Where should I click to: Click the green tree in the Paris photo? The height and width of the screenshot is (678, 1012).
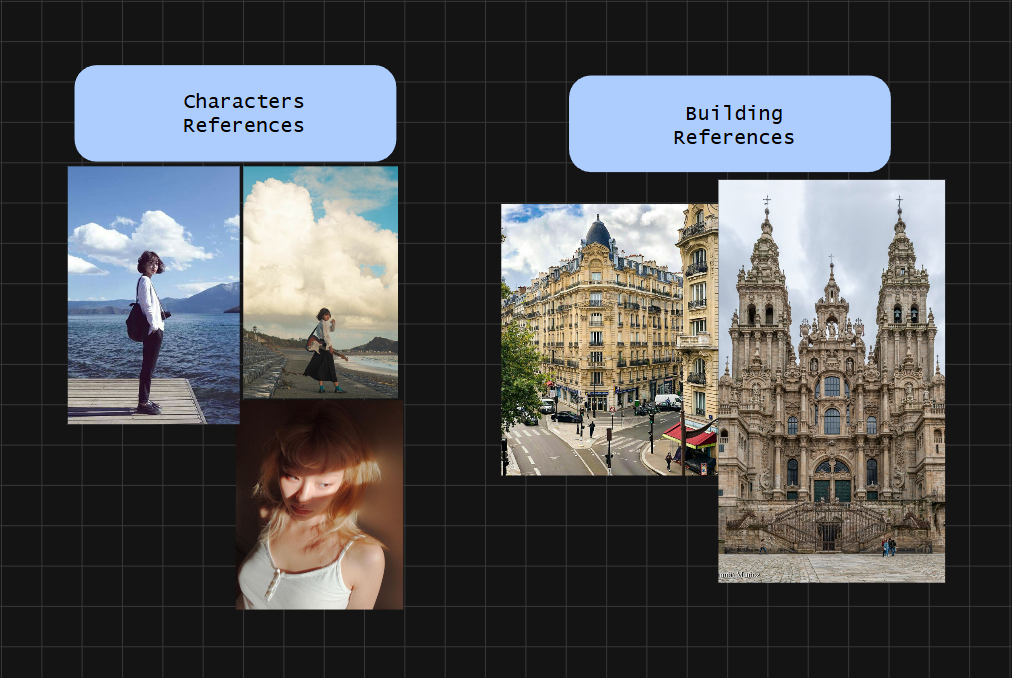[520, 370]
